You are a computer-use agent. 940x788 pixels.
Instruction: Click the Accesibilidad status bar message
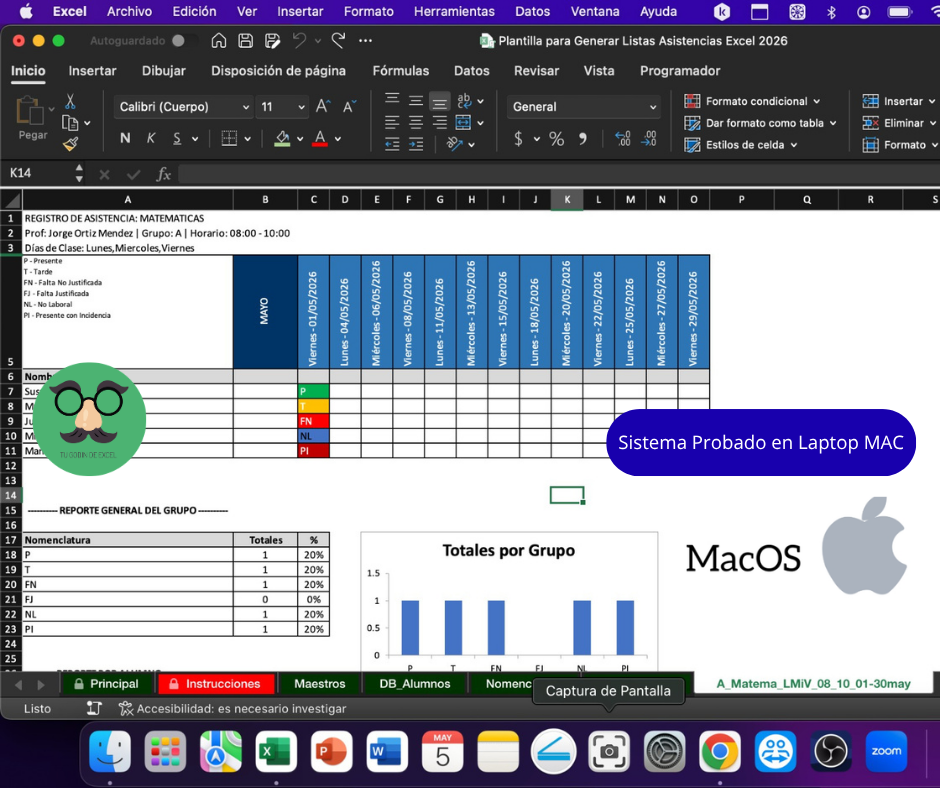[x=233, y=709]
